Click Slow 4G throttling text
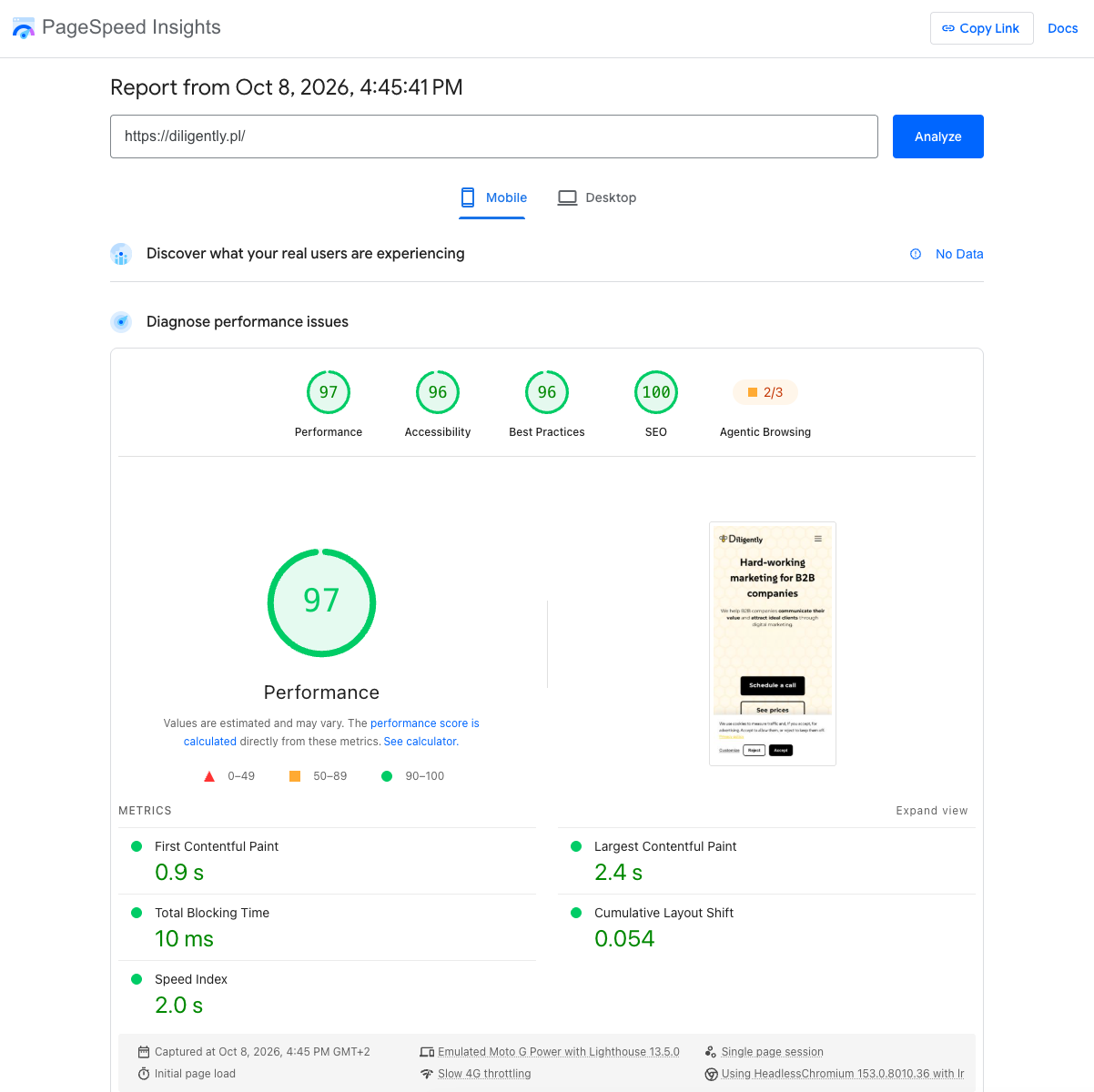Image resolution: width=1094 pixels, height=1092 pixels. point(484,1074)
